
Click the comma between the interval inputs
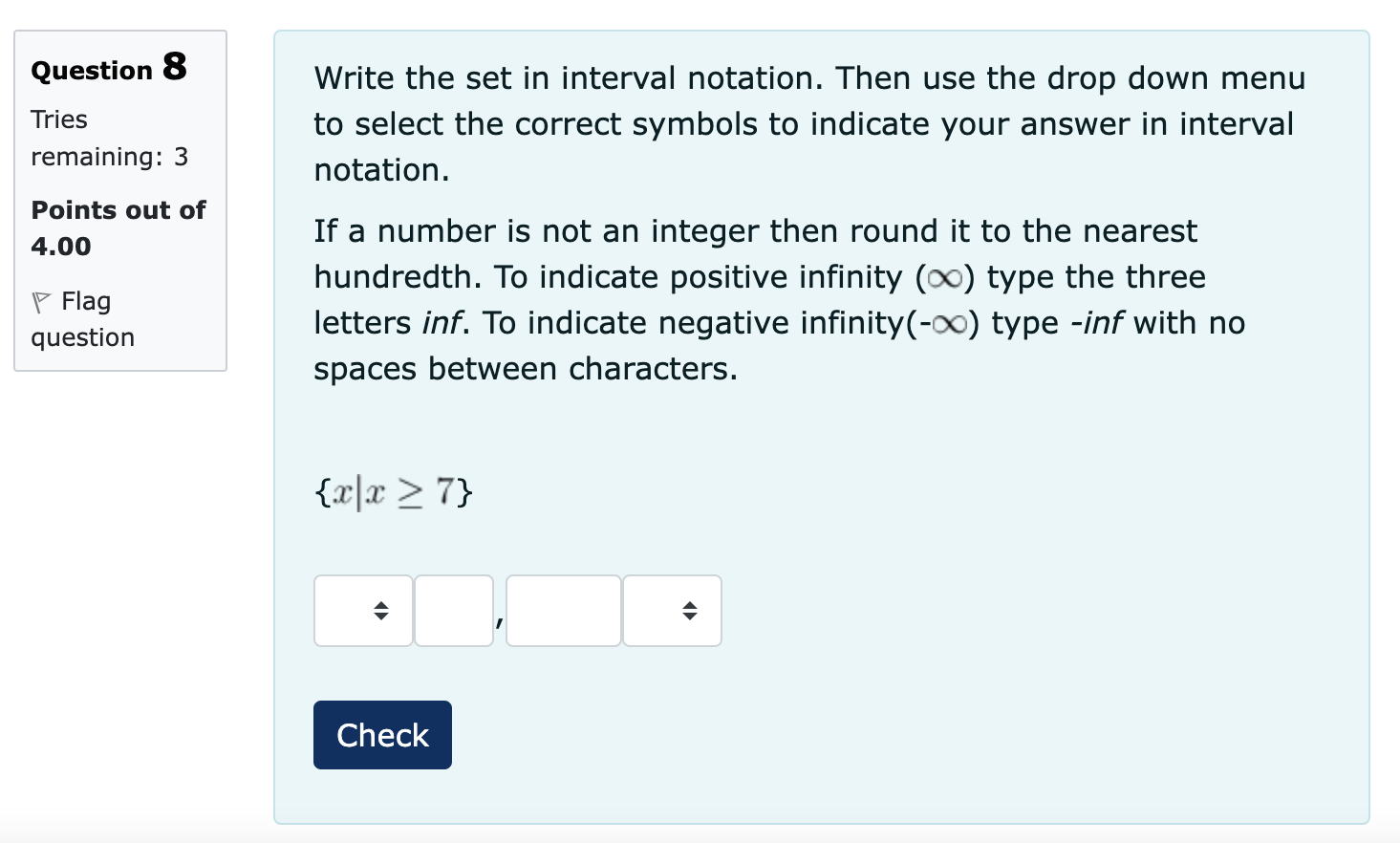499,621
